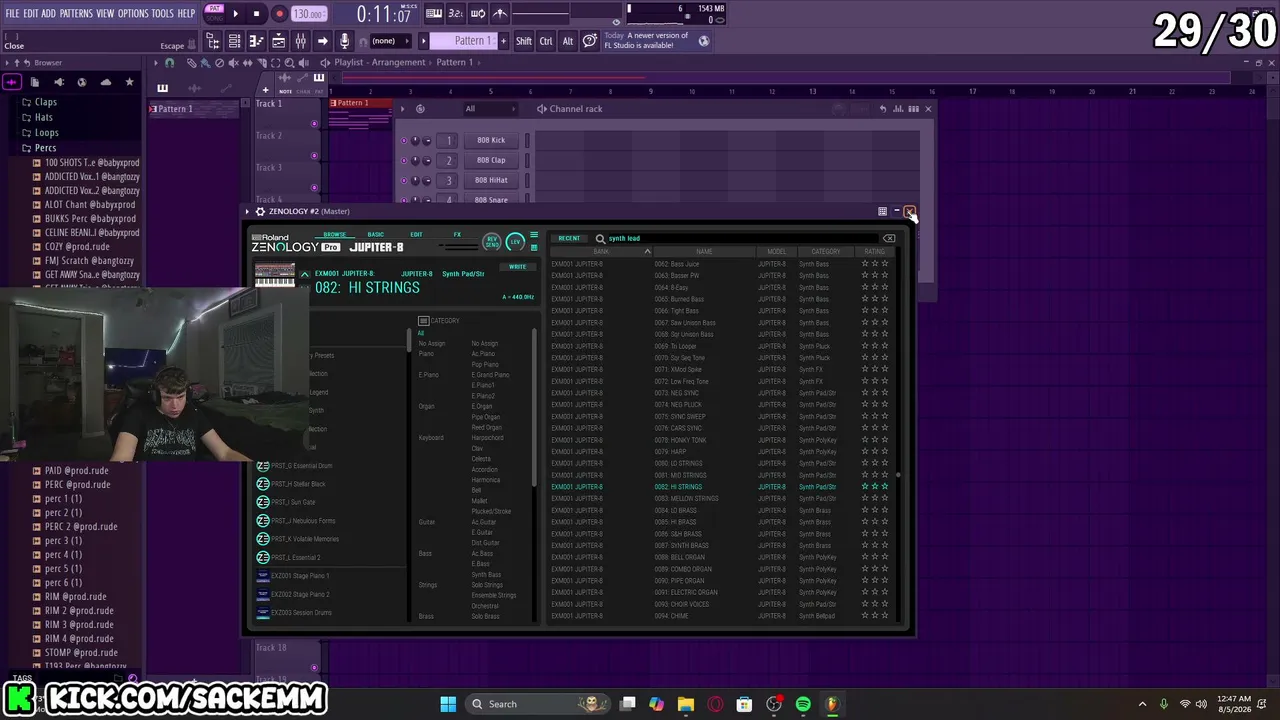The width and height of the screenshot is (1280, 720).
Task: Click the tempo field showing 130
Action: (x=308, y=14)
